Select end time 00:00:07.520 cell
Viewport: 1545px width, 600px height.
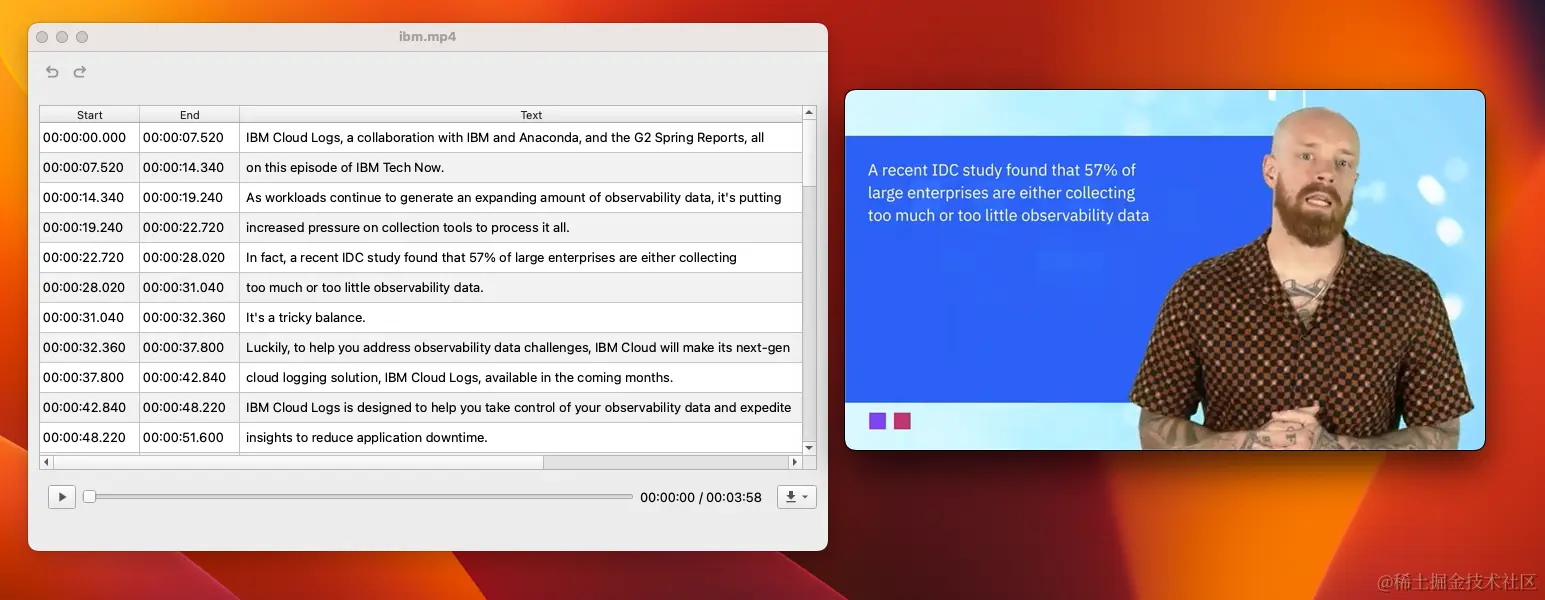click(190, 137)
